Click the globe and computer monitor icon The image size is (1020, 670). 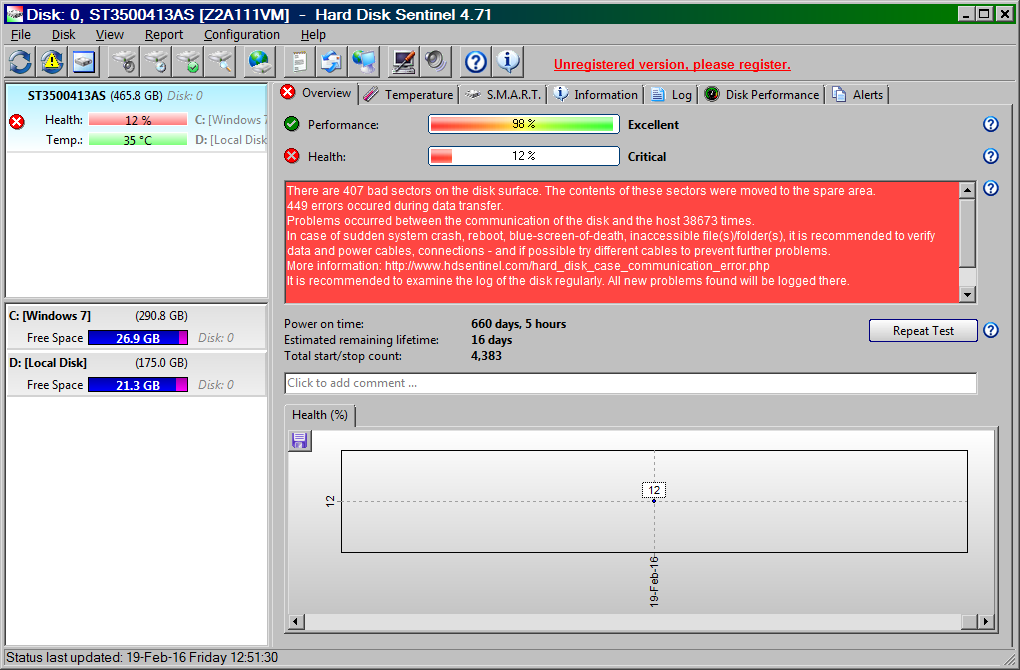tap(364, 62)
